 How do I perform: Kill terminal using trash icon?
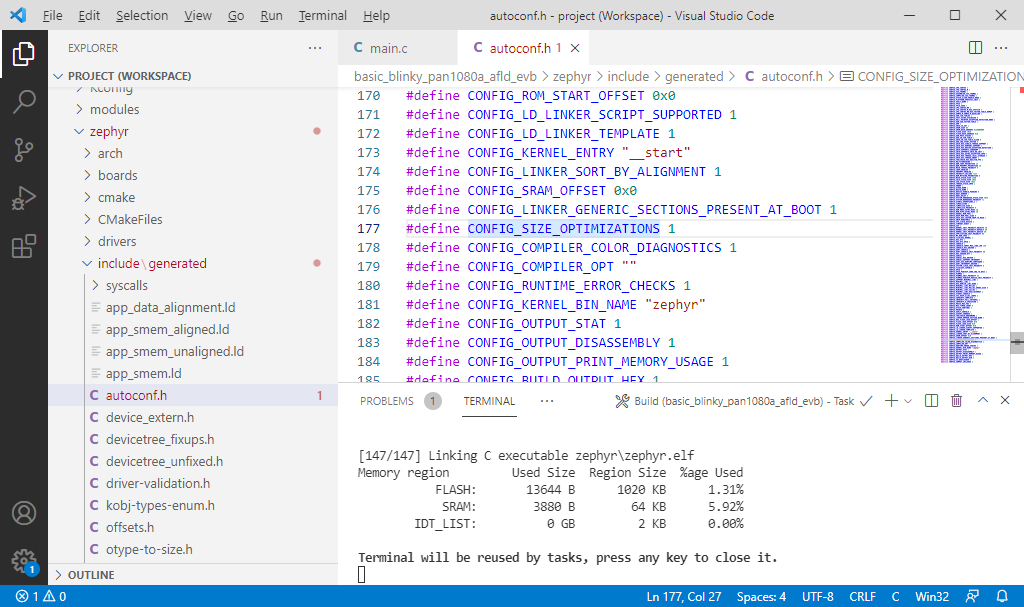pos(956,401)
